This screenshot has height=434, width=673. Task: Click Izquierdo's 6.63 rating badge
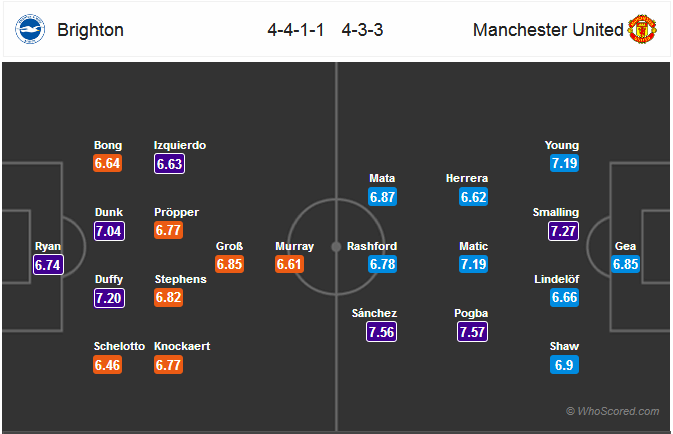coord(170,164)
